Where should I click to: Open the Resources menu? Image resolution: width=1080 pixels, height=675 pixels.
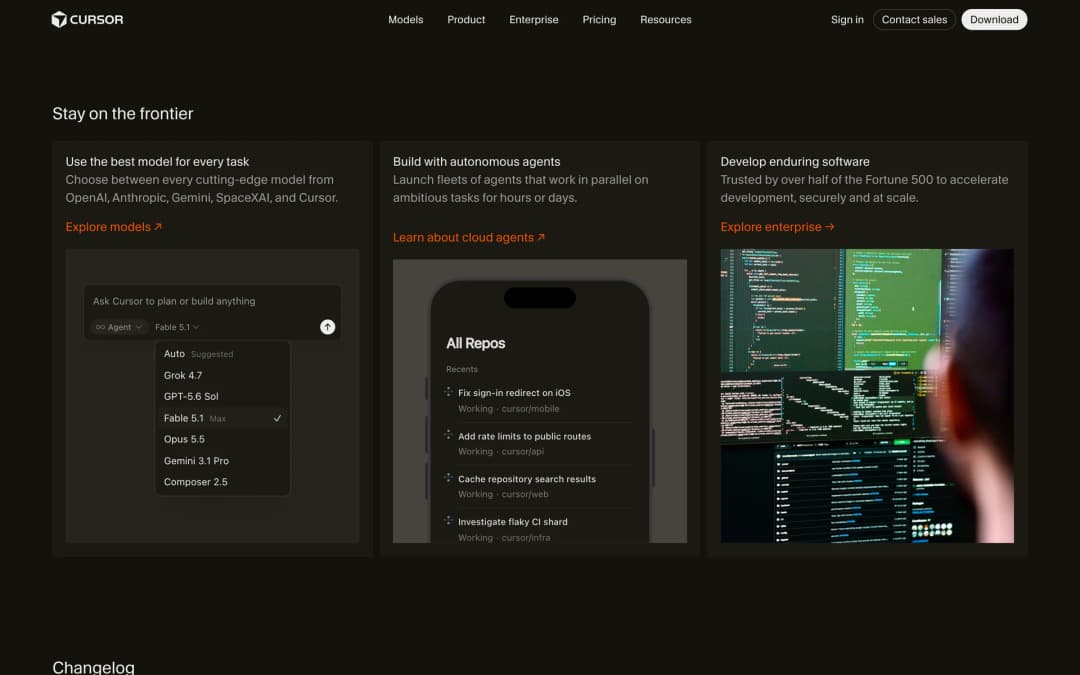pos(665,19)
